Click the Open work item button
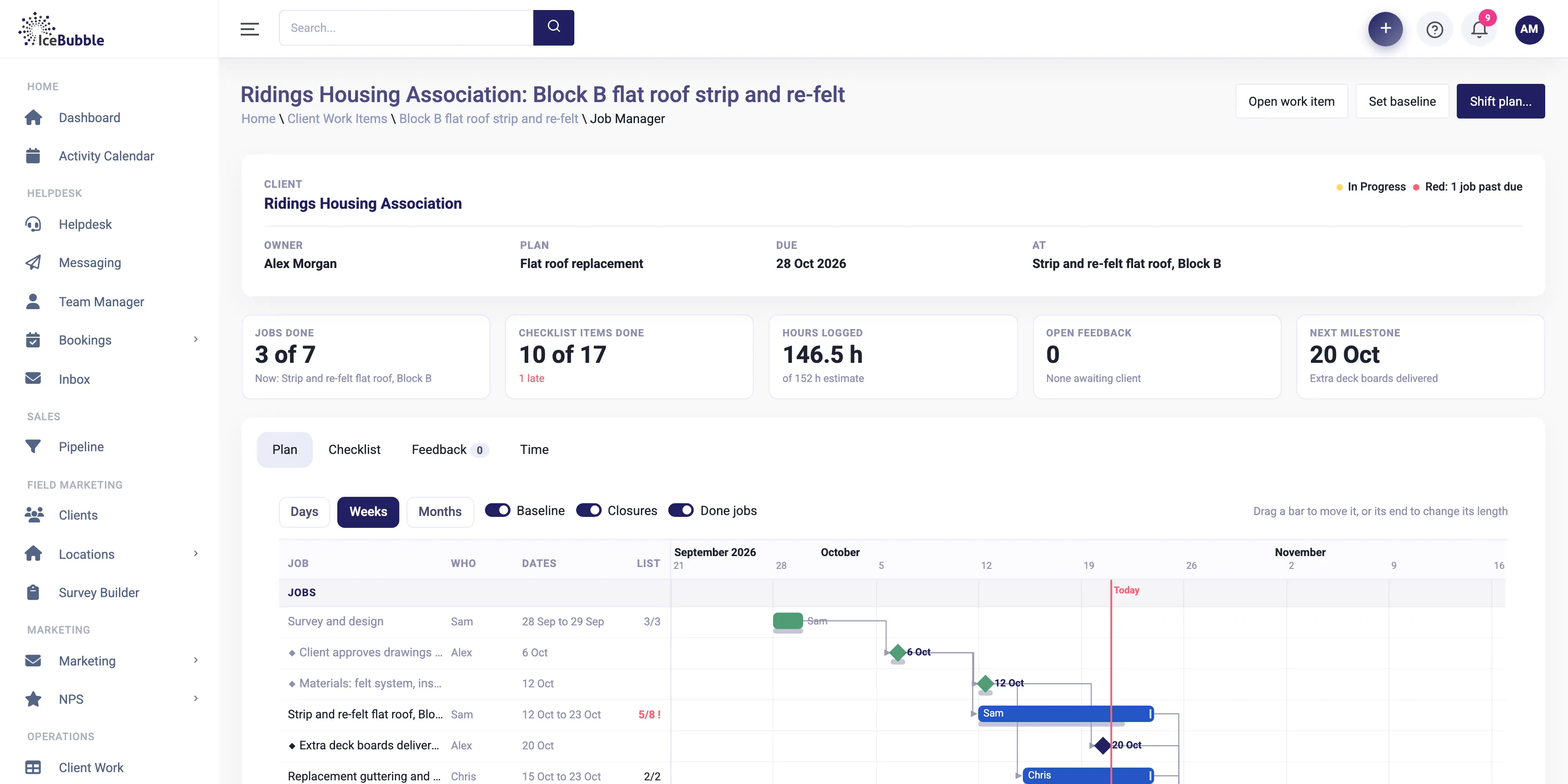1568x784 pixels. click(1291, 101)
